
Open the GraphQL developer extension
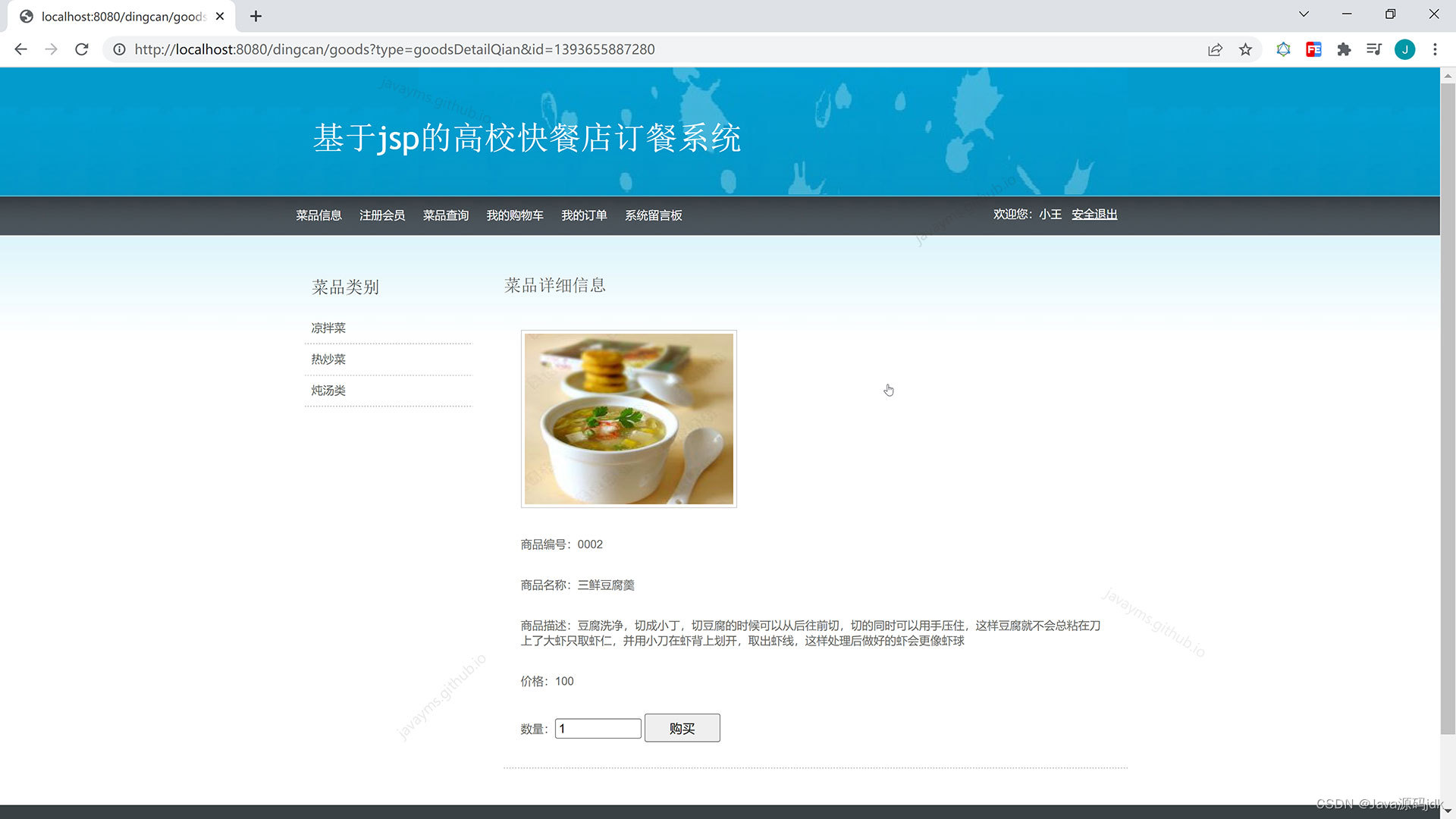click(x=1283, y=49)
